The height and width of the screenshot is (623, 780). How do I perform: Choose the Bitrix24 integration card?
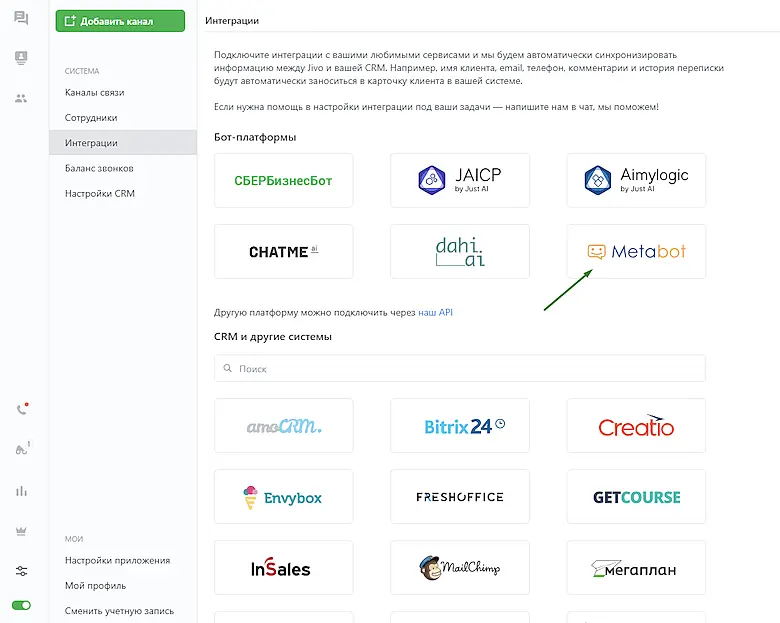460,426
